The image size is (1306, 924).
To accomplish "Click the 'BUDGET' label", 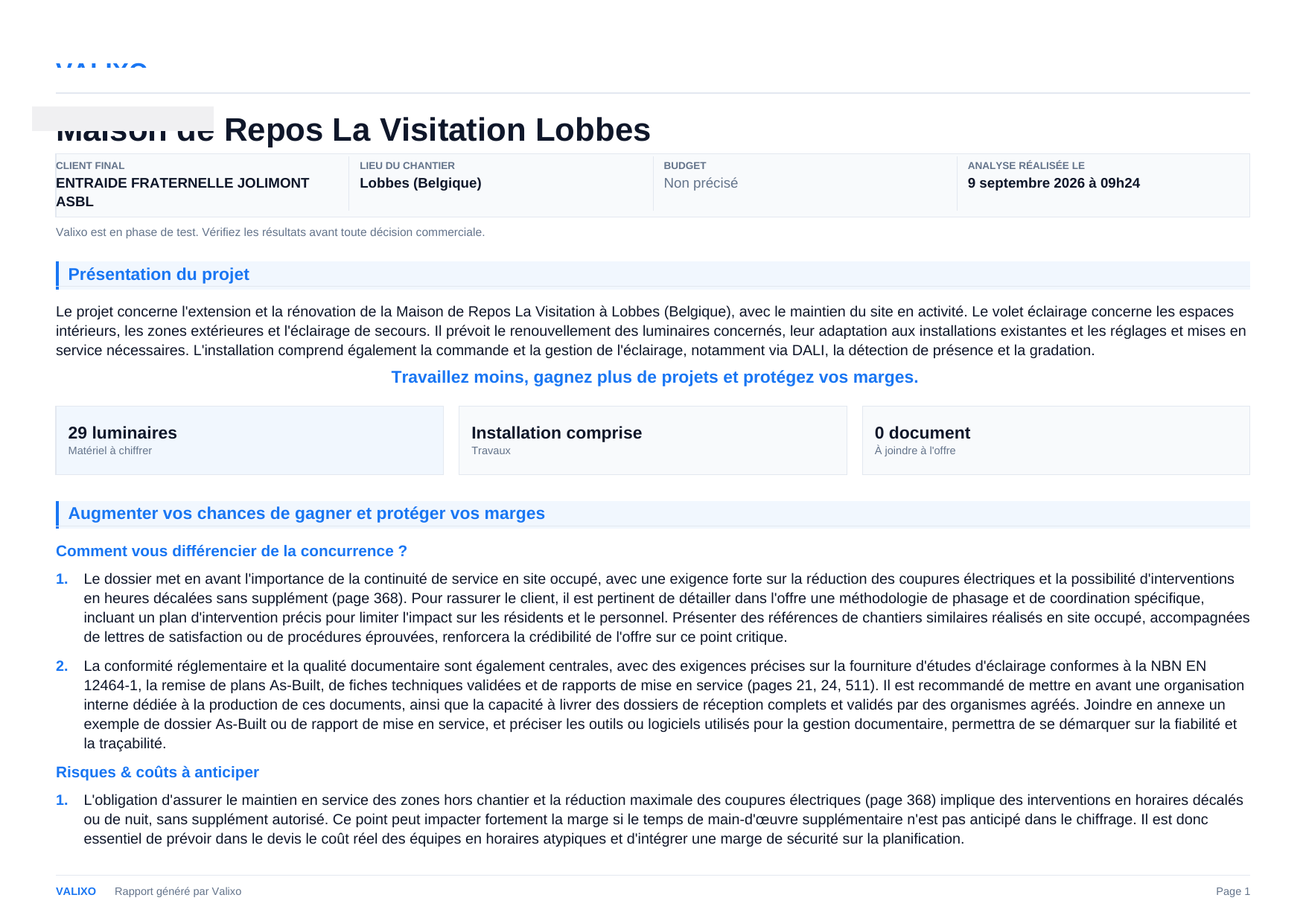I will [x=685, y=165].
